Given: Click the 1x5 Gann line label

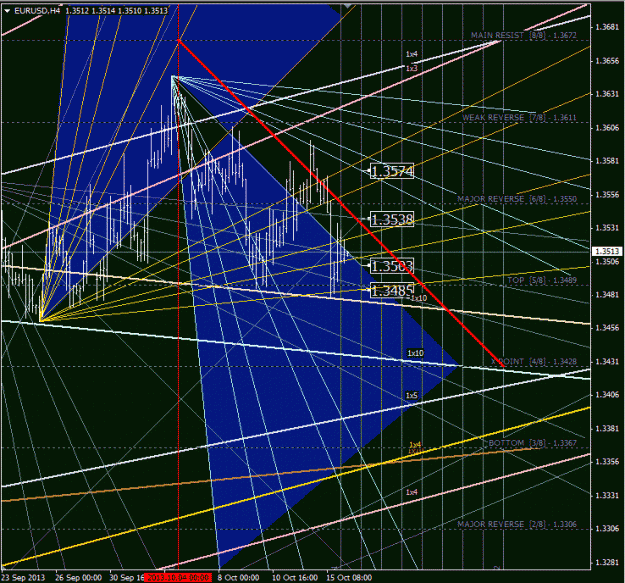Looking at the screenshot, I should tap(412, 395).
